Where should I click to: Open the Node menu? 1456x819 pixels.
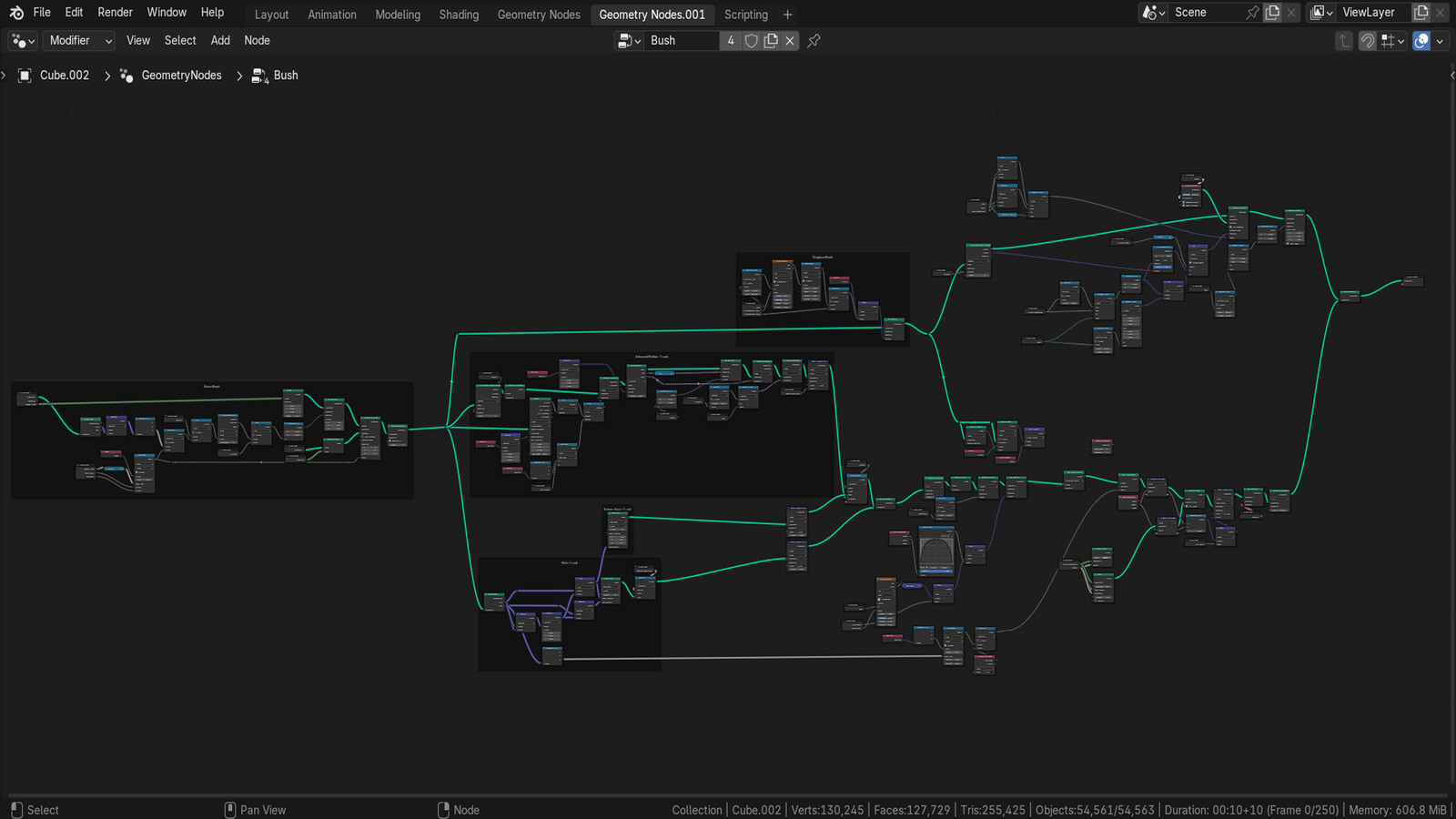[x=258, y=40]
